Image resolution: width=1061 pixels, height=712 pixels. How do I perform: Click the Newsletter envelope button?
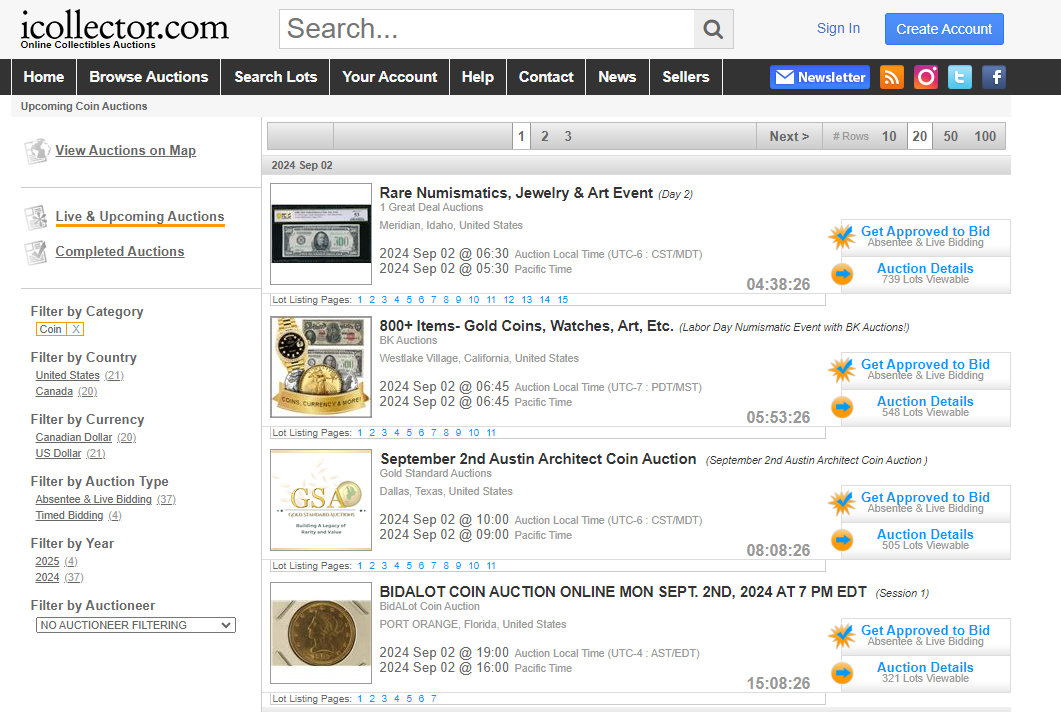(x=820, y=77)
